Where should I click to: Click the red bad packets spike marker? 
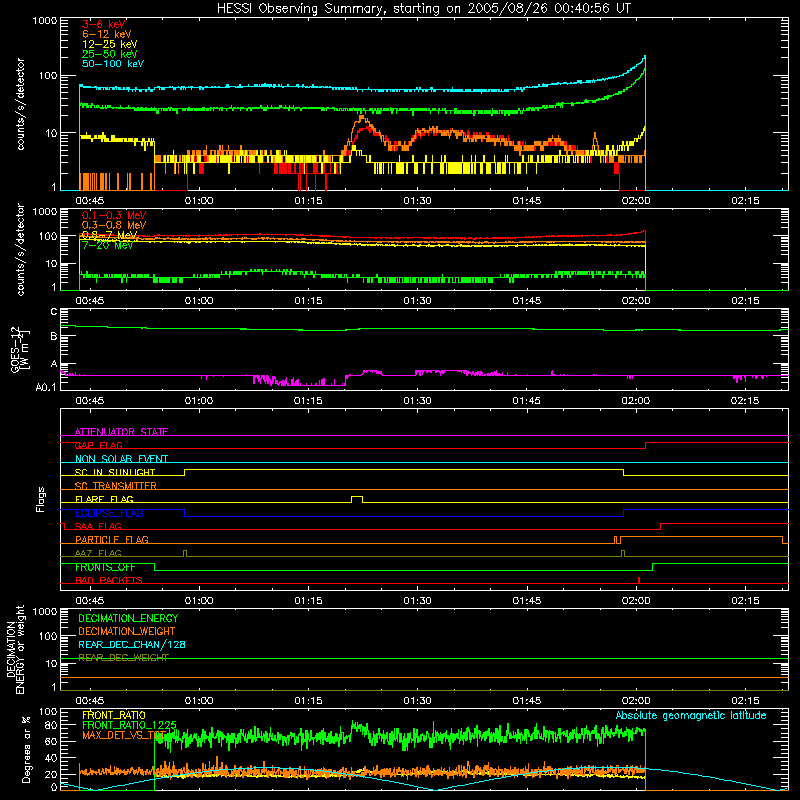tap(639, 580)
